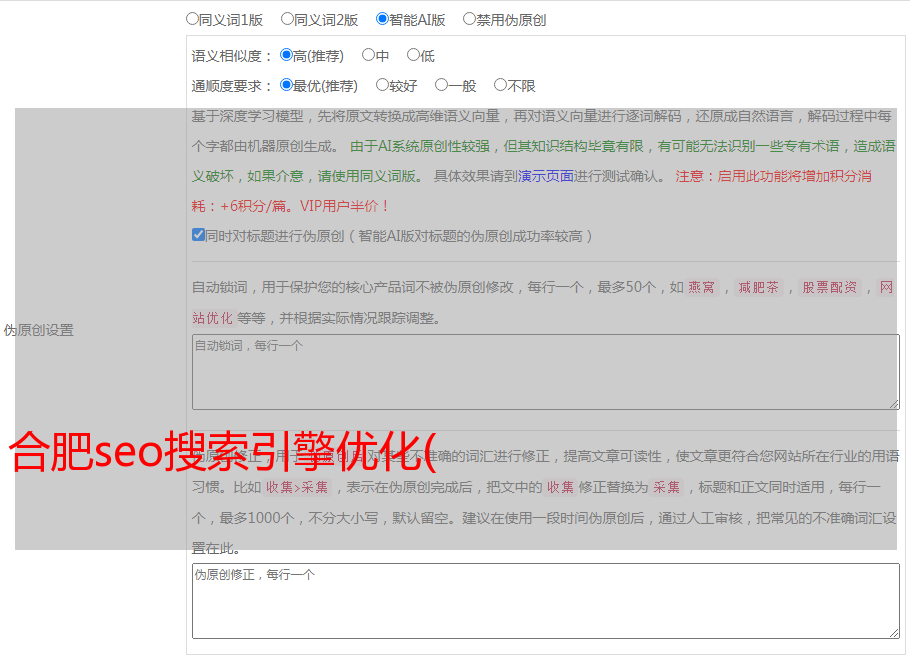This screenshot has height=658, width=911.
Task: Select the 同义词2版 radio option
Action: pos(287,19)
